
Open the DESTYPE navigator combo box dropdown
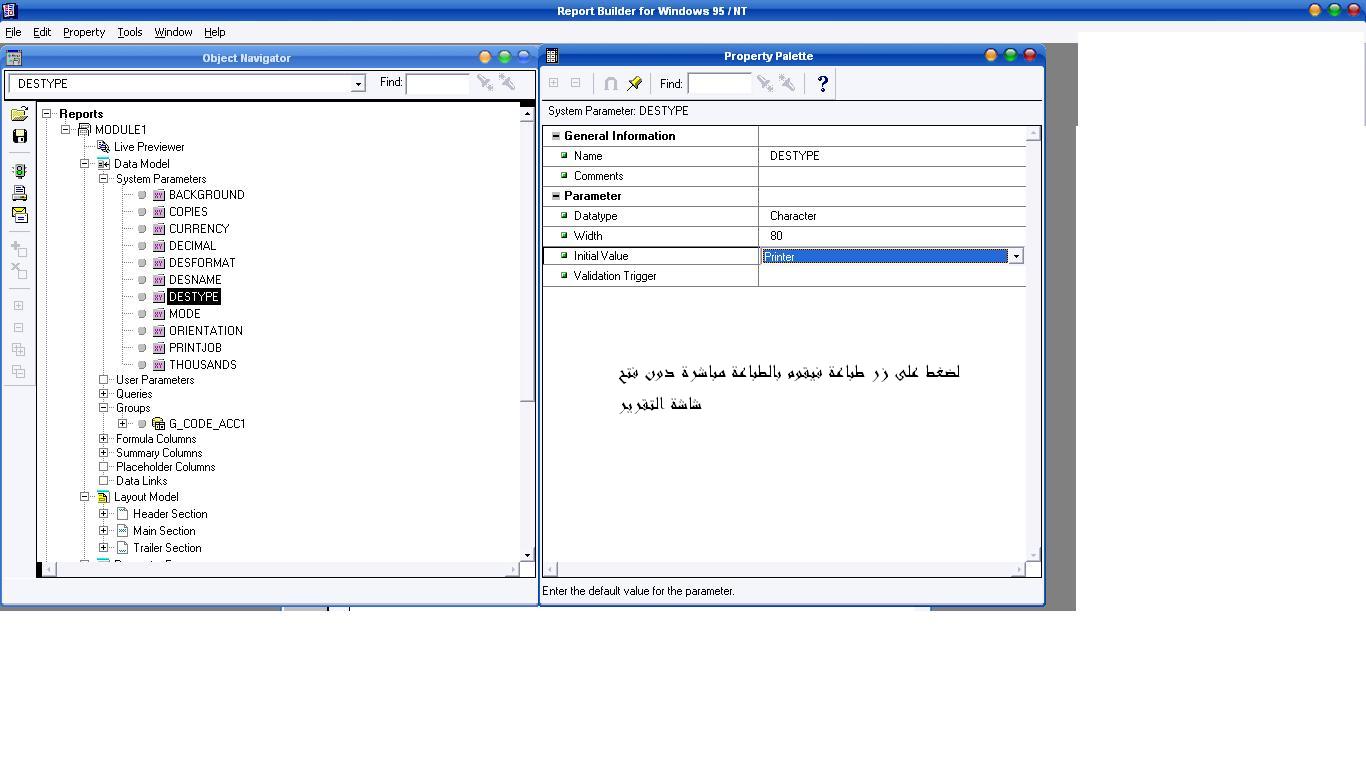pyautogui.click(x=358, y=84)
